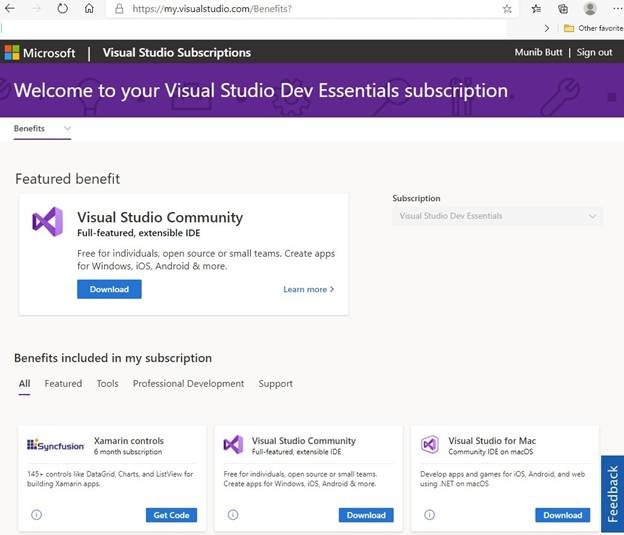Expand hidden favorites bar chevron
Viewport: 624px width, 535px height.
pyautogui.click(x=547, y=28)
